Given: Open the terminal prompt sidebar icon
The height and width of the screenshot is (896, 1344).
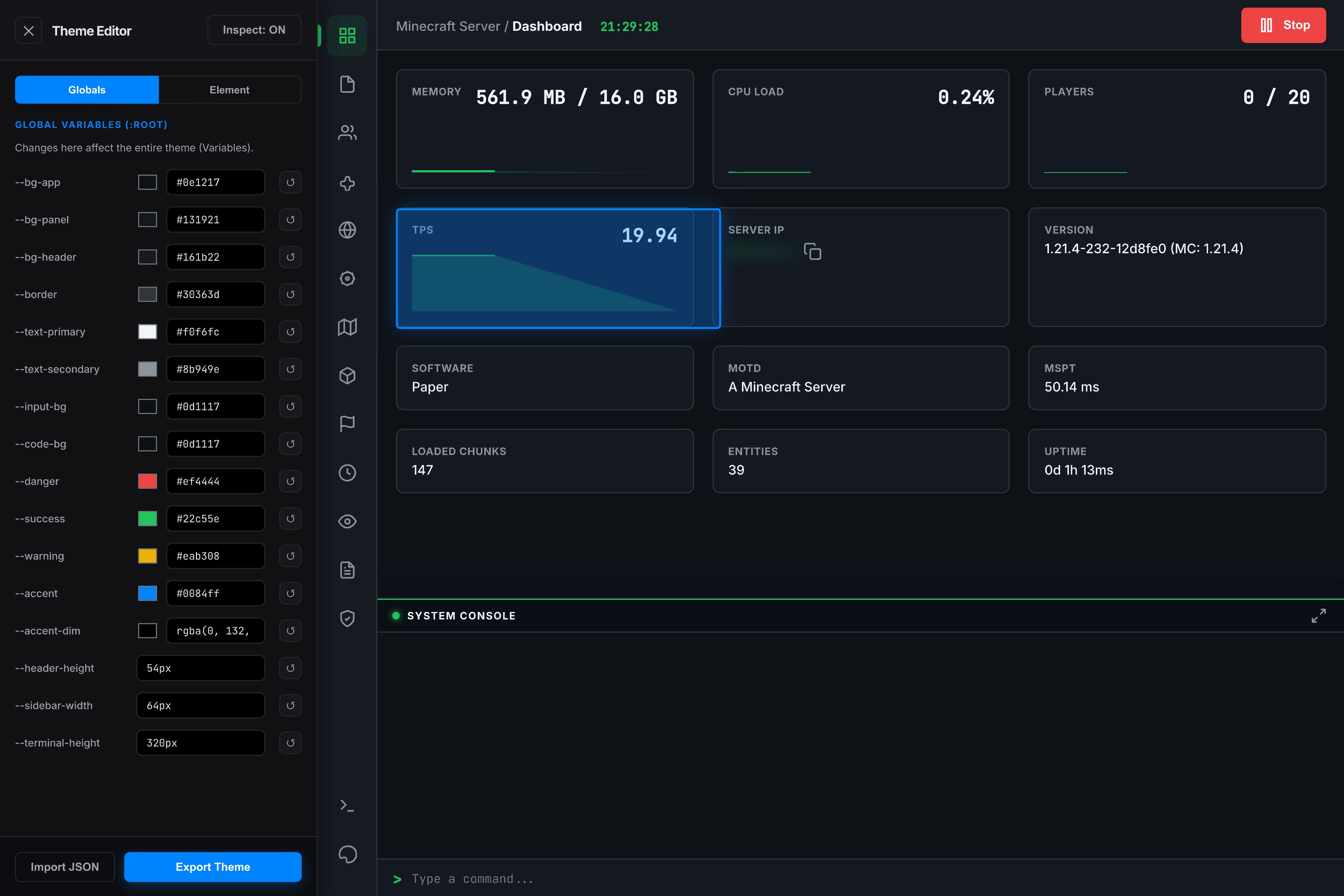Looking at the screenshot, I should [347, 805].
